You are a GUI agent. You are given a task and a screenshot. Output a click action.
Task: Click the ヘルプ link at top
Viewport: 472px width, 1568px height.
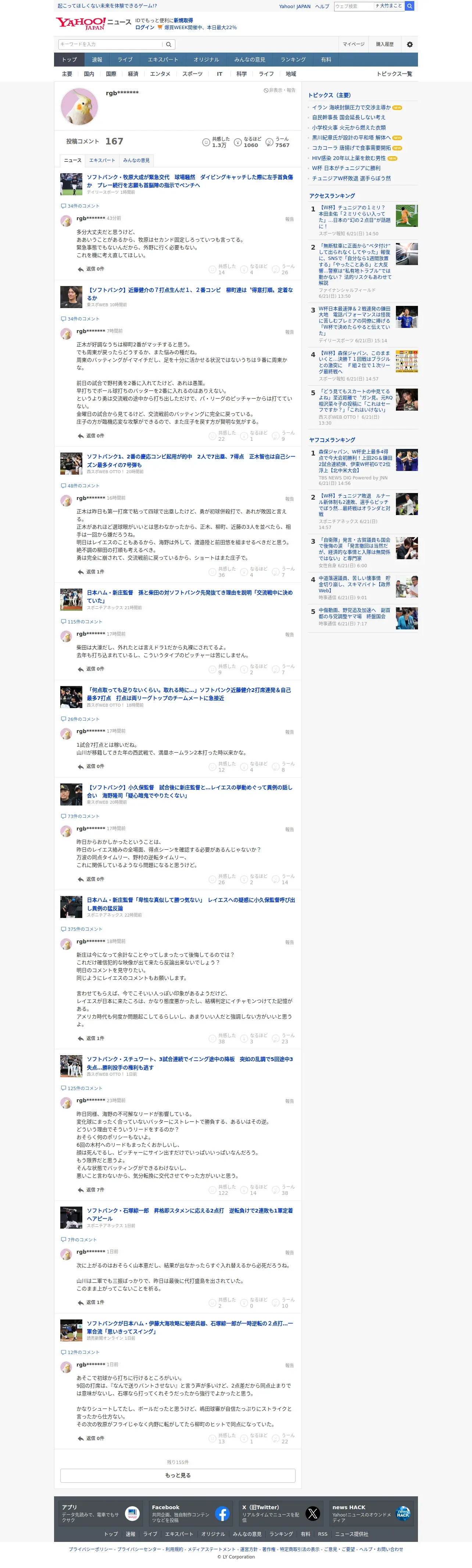pos(322,6)
